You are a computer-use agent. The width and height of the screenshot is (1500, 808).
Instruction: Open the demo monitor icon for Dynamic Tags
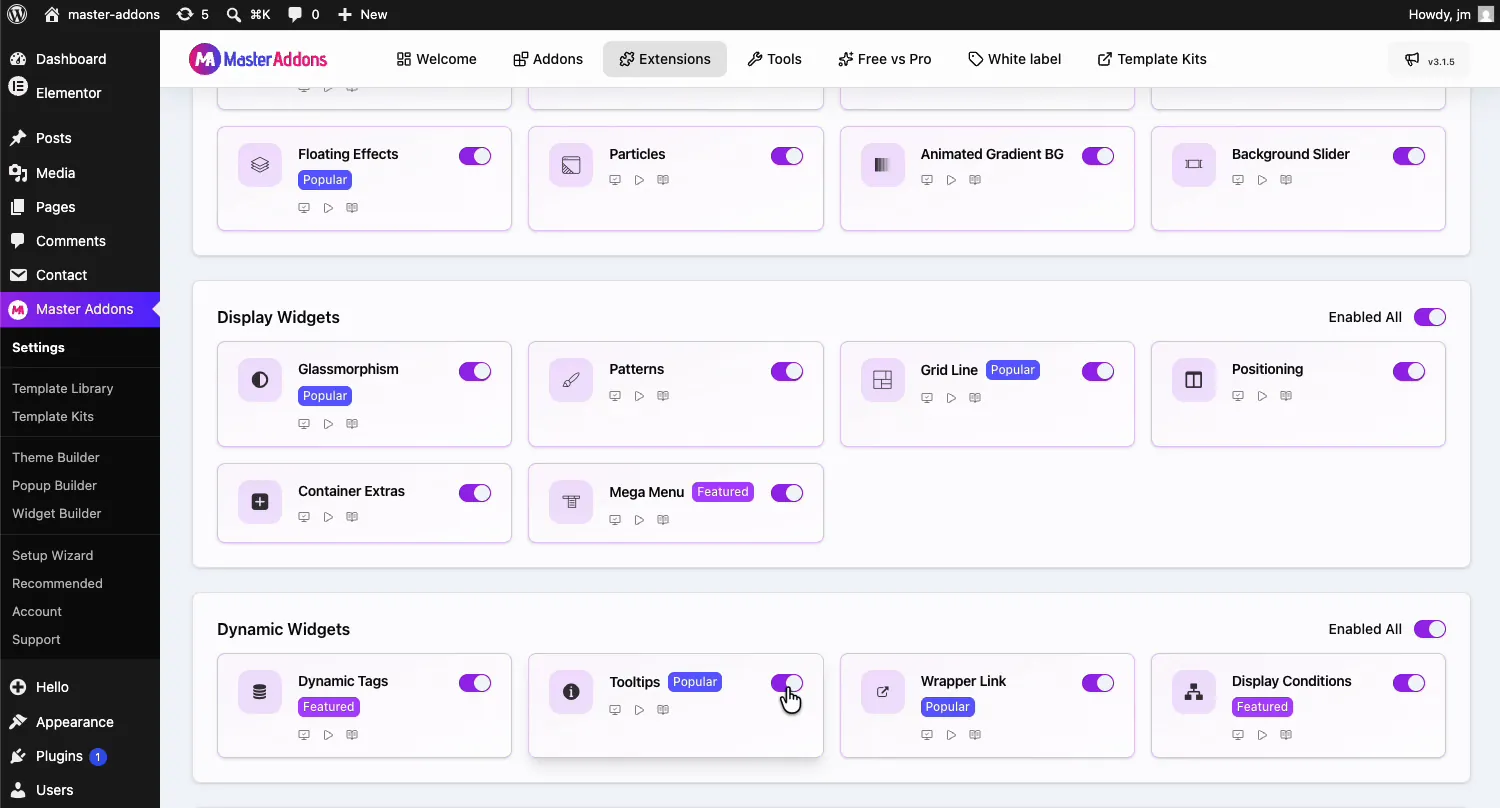(304, 735)
